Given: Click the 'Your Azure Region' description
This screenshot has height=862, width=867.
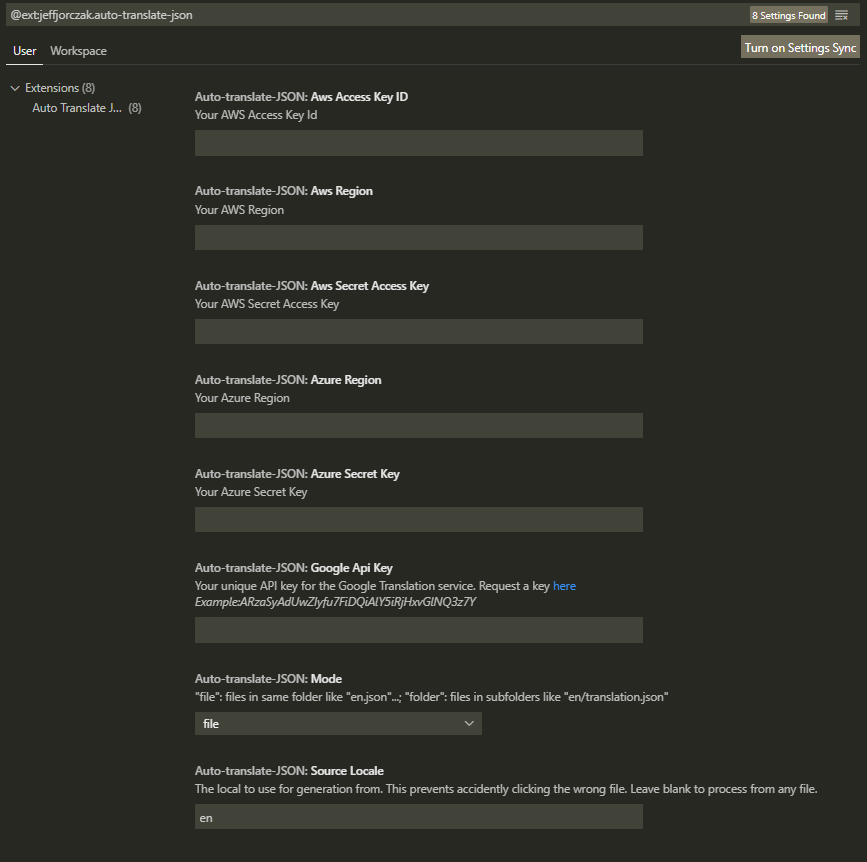Looking at the screenshot, I should click(242, 398).
